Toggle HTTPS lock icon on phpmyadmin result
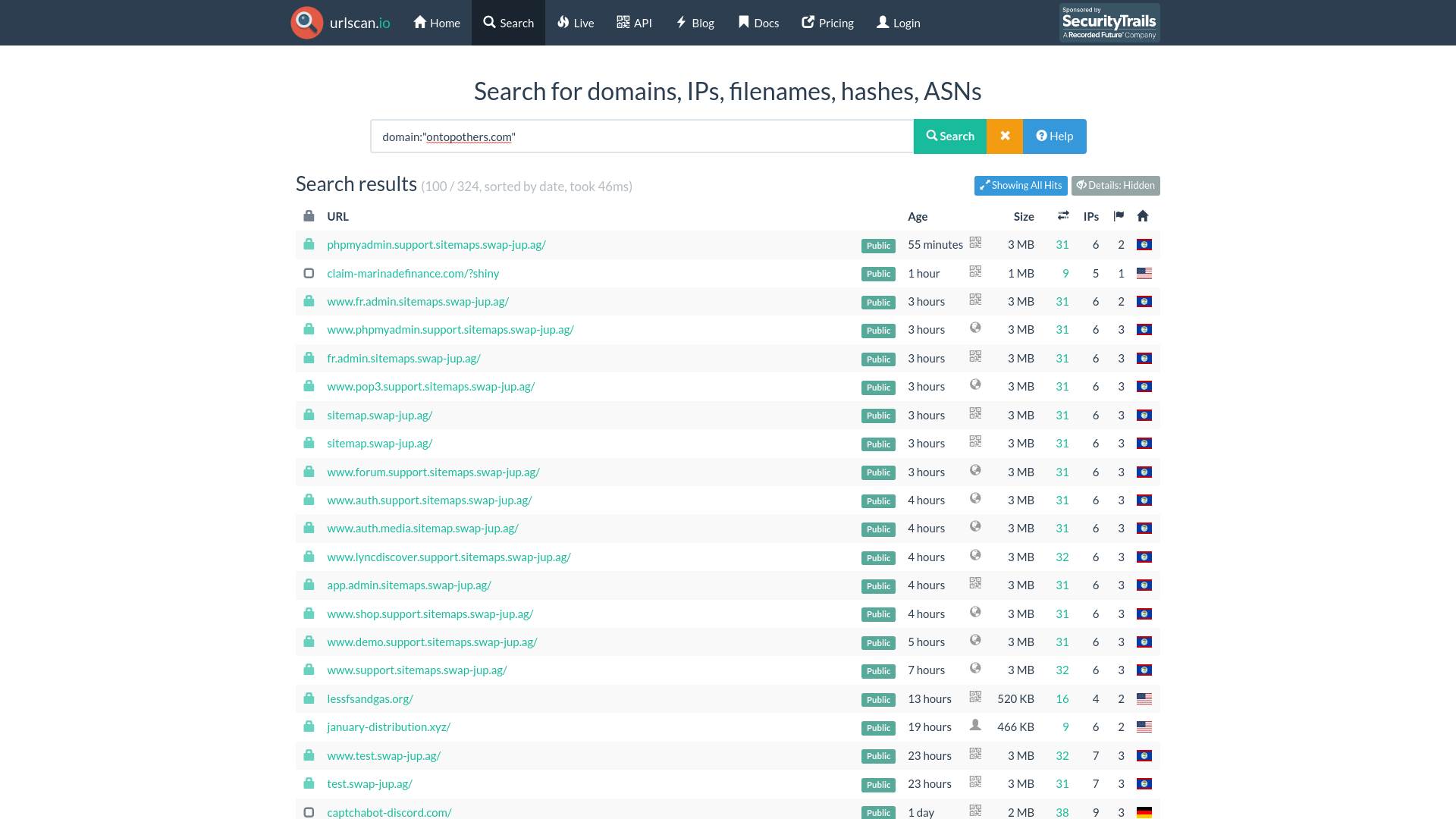The image size is (1456, 819). tap(309, 244)
